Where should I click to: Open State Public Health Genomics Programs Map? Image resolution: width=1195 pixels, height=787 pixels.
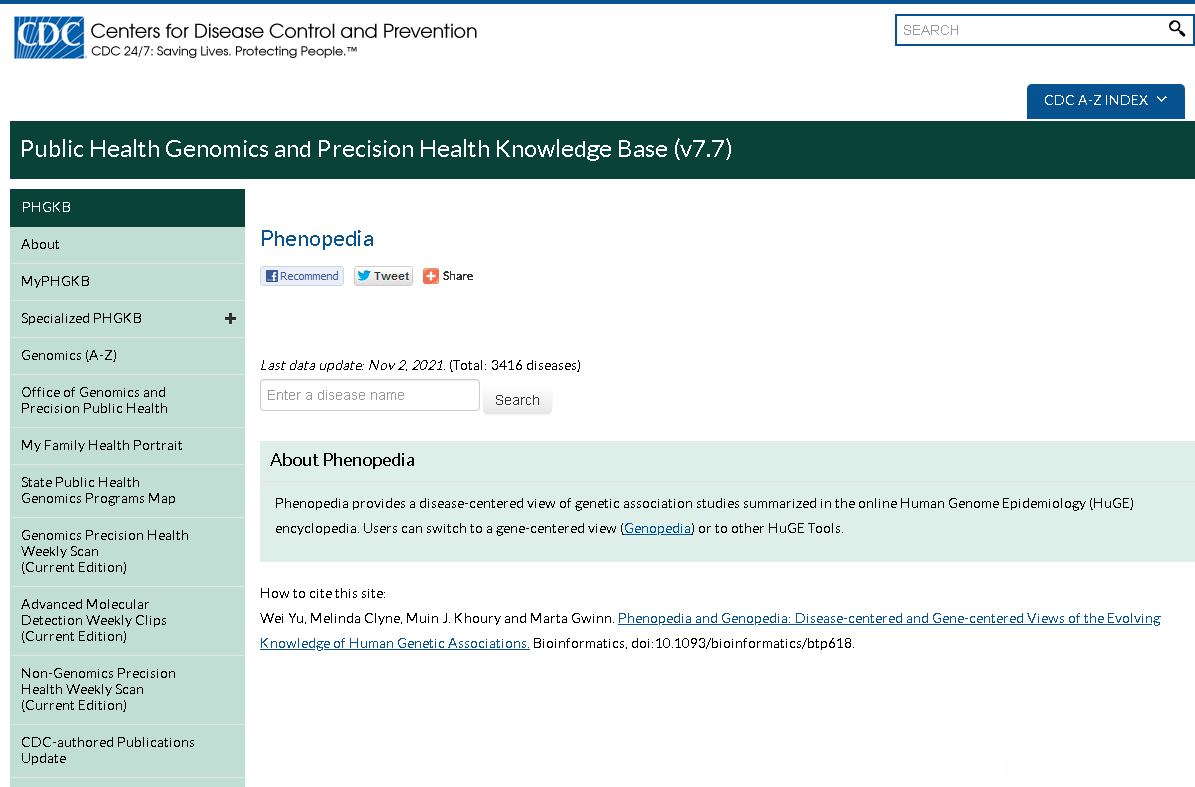tap(98, 490)
